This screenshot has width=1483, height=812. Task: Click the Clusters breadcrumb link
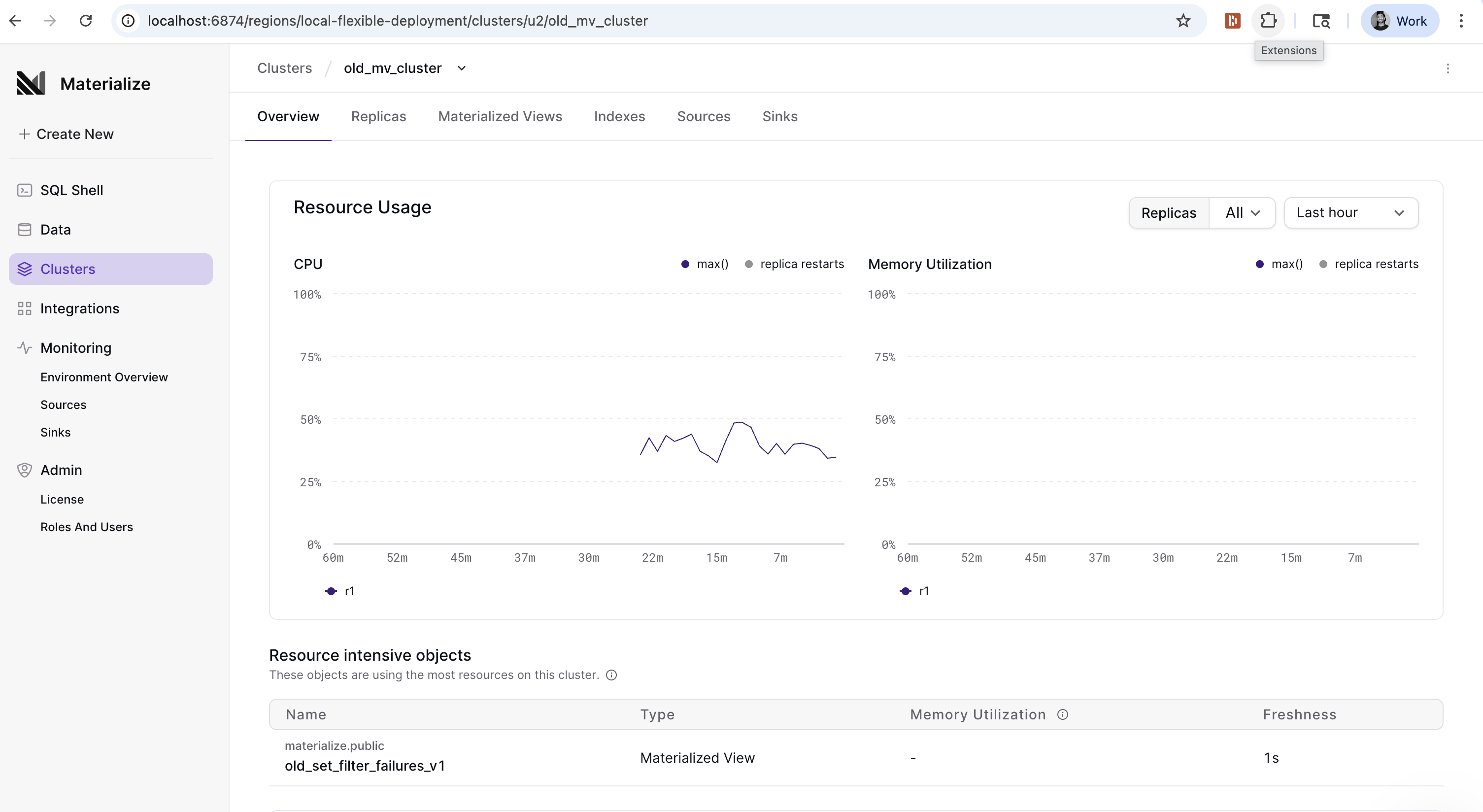[x=284, y=68]
